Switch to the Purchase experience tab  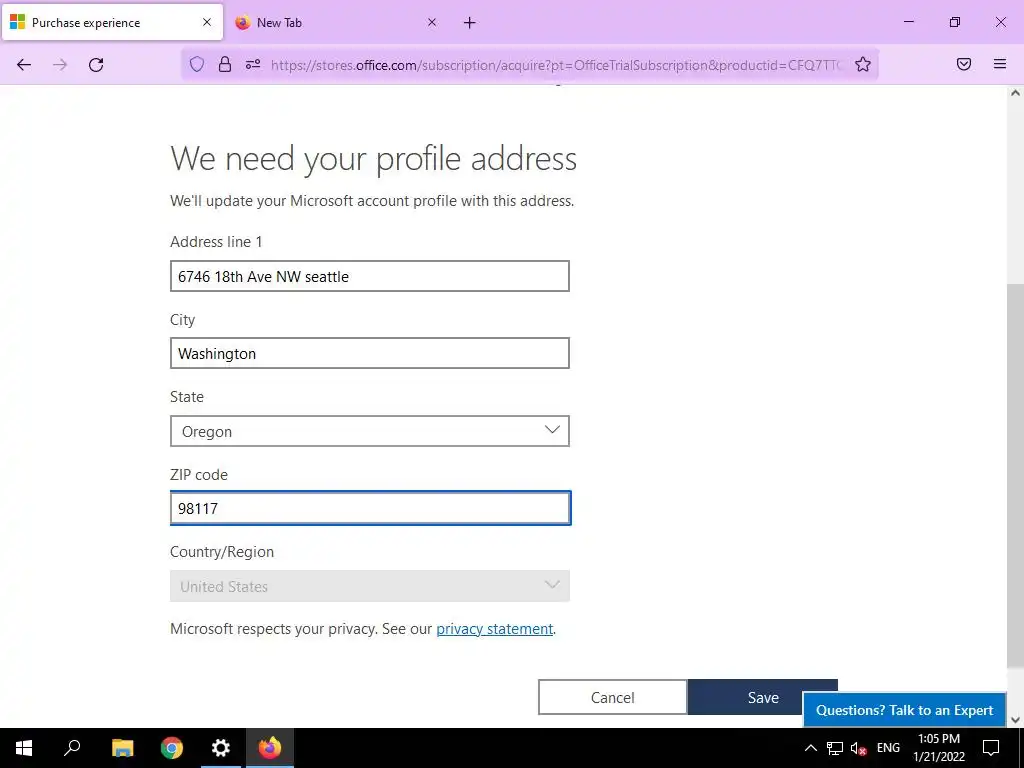click(112, 22)
